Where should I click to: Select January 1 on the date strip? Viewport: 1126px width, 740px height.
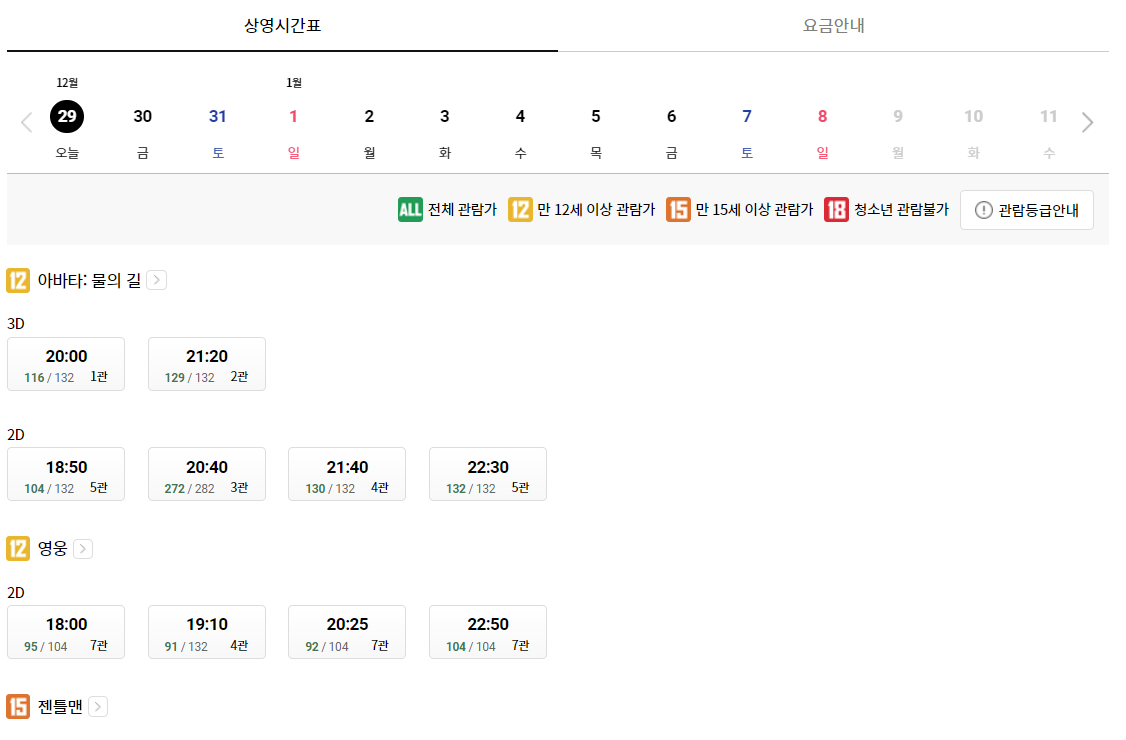click(293, 116)
